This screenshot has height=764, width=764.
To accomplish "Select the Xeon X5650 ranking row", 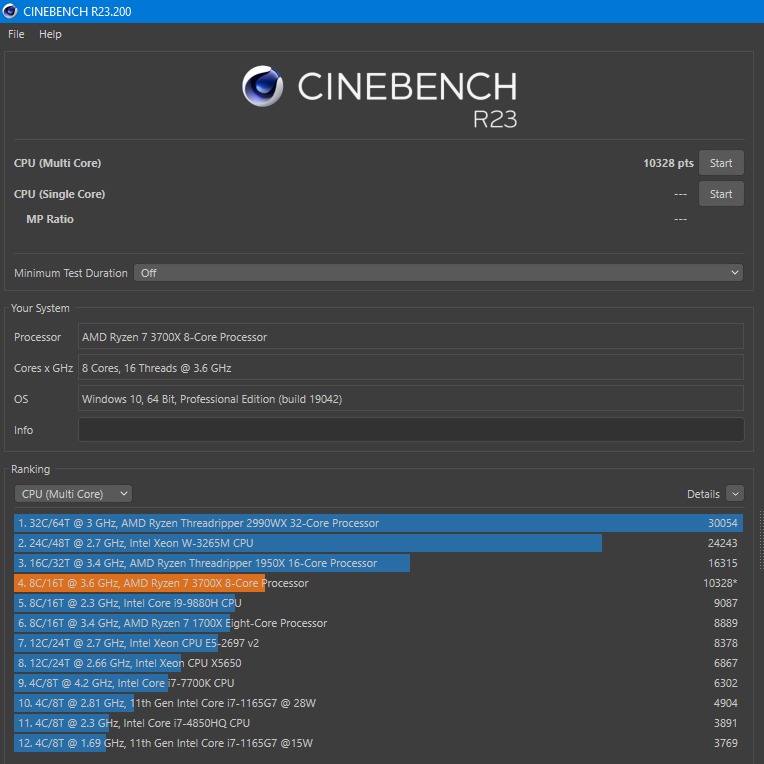I will pos(378,663).
